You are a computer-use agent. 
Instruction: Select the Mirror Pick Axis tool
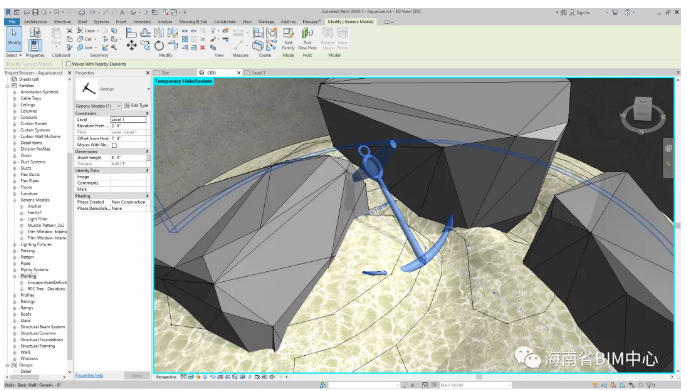[x=159, y=32]
